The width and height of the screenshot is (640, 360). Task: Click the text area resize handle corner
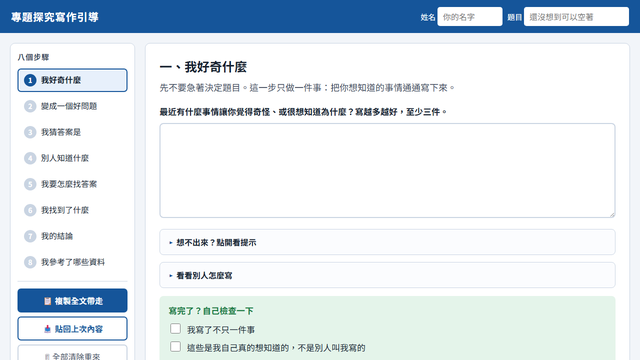point(612,214)
